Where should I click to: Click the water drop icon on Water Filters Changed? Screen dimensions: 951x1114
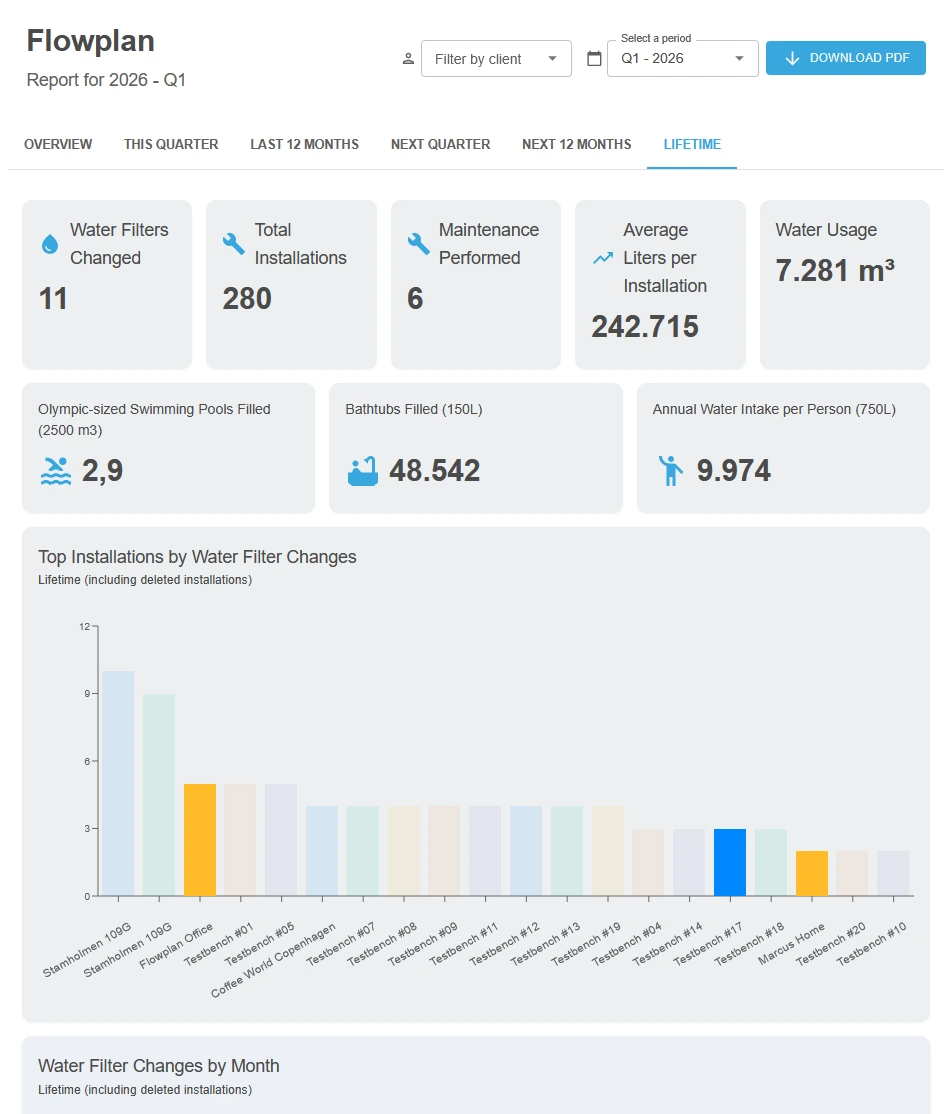pos(50,244)
